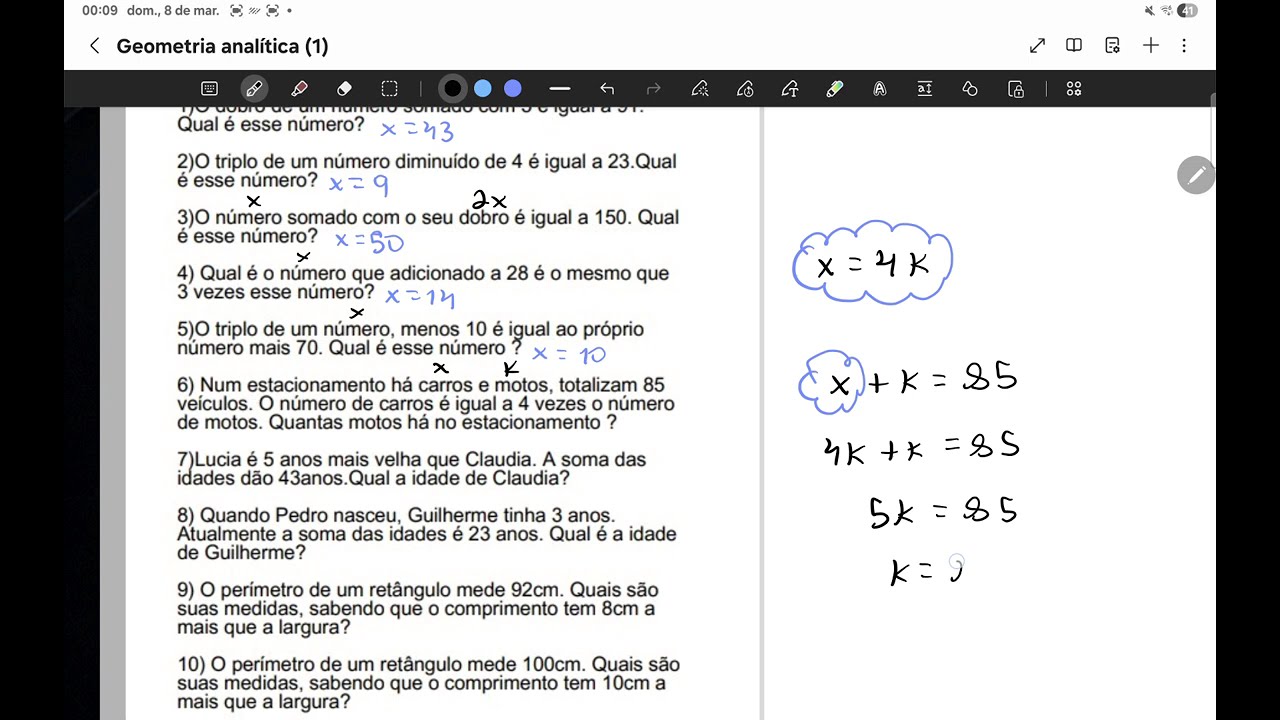The height and width of the screenshot is (720, 1280).
Task: Click the handwritten answer x = 50
Action: point(369,241)
